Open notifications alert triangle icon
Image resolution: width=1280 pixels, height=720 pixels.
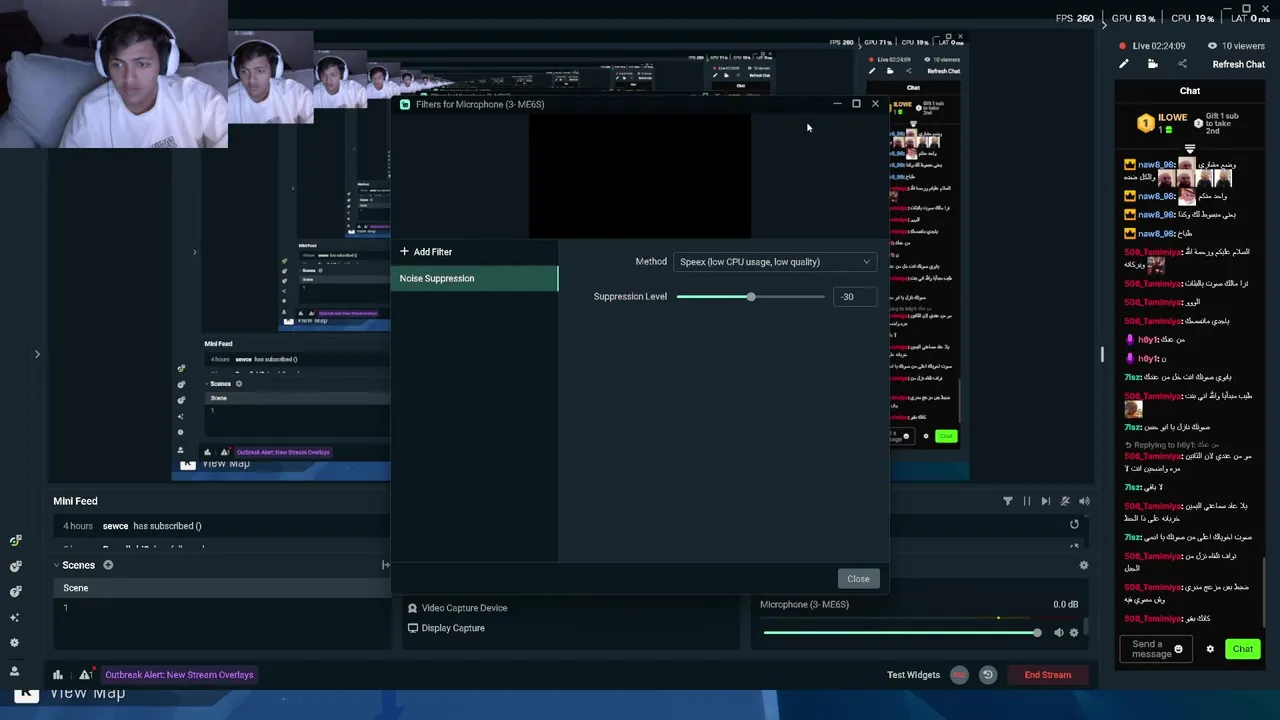tap(86, 675)
